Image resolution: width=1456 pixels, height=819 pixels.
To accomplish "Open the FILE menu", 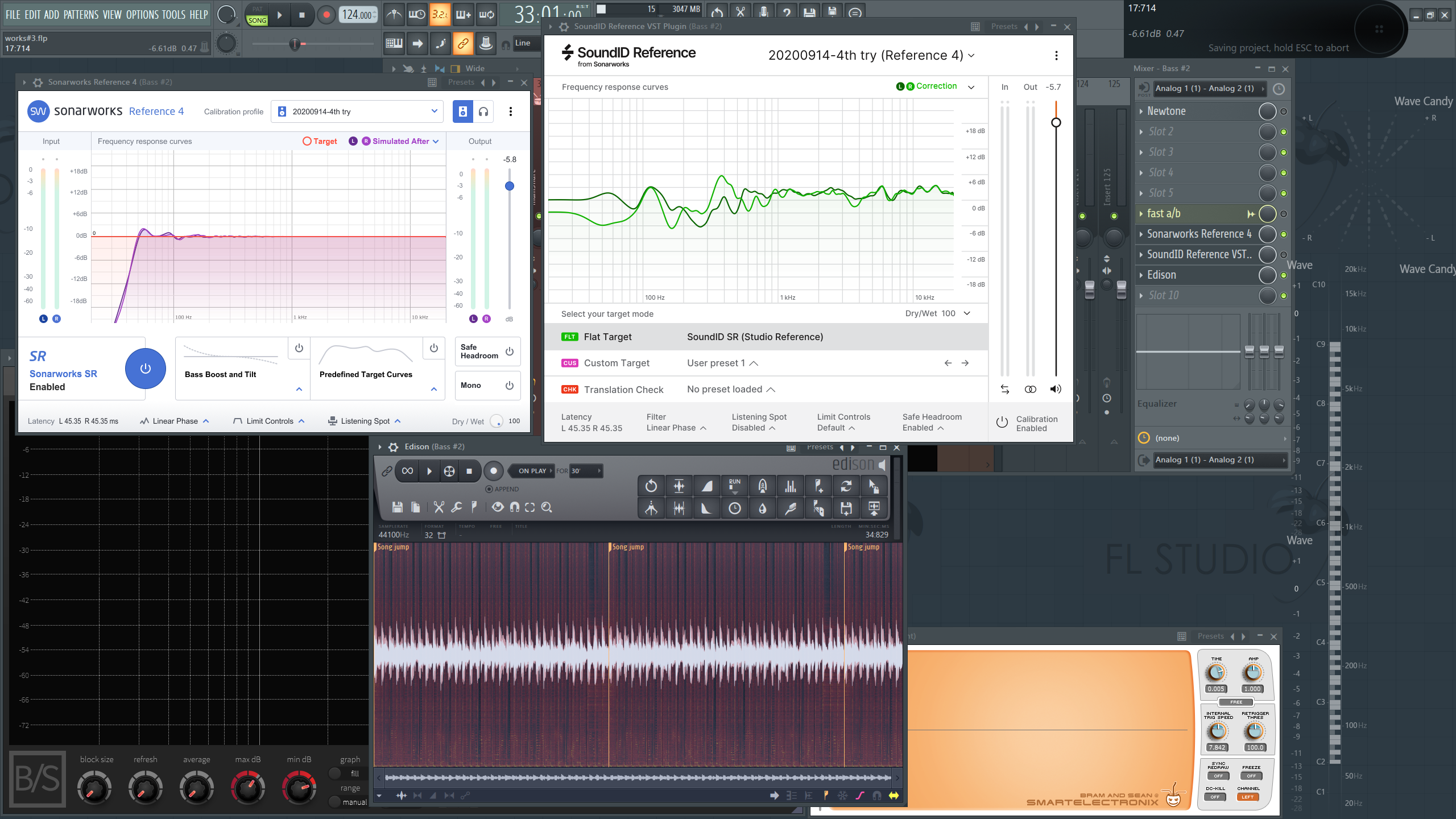I will tap(13, 15).
